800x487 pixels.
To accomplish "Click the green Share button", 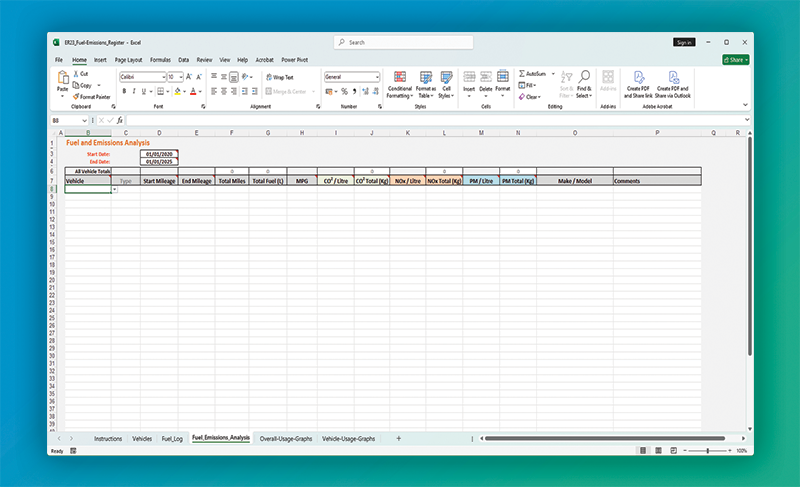I will 735,60.
